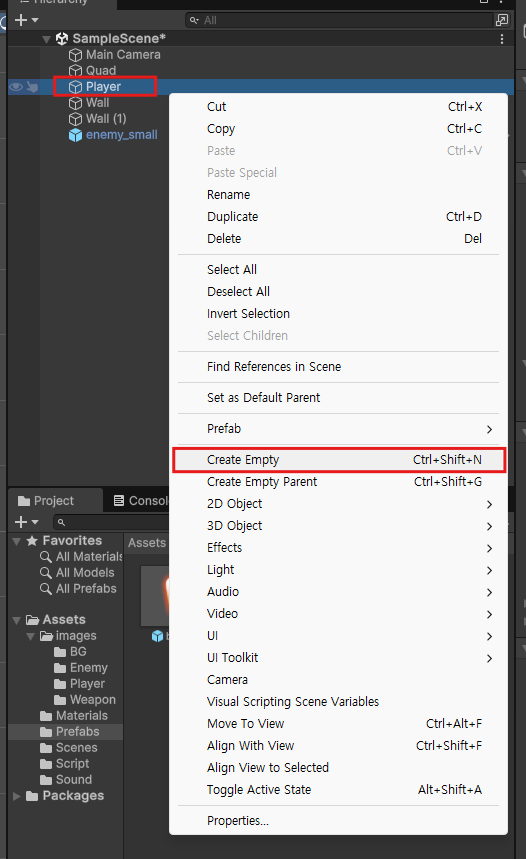This screenshot has width=526, height=859.
Task: Click the Hierarchy plus create button
Action: coord(21,20)
